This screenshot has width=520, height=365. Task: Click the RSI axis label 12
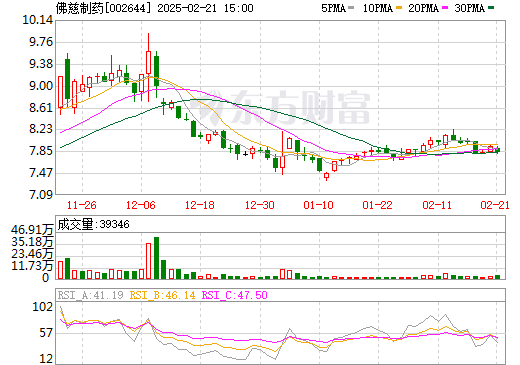click(46, 359)
